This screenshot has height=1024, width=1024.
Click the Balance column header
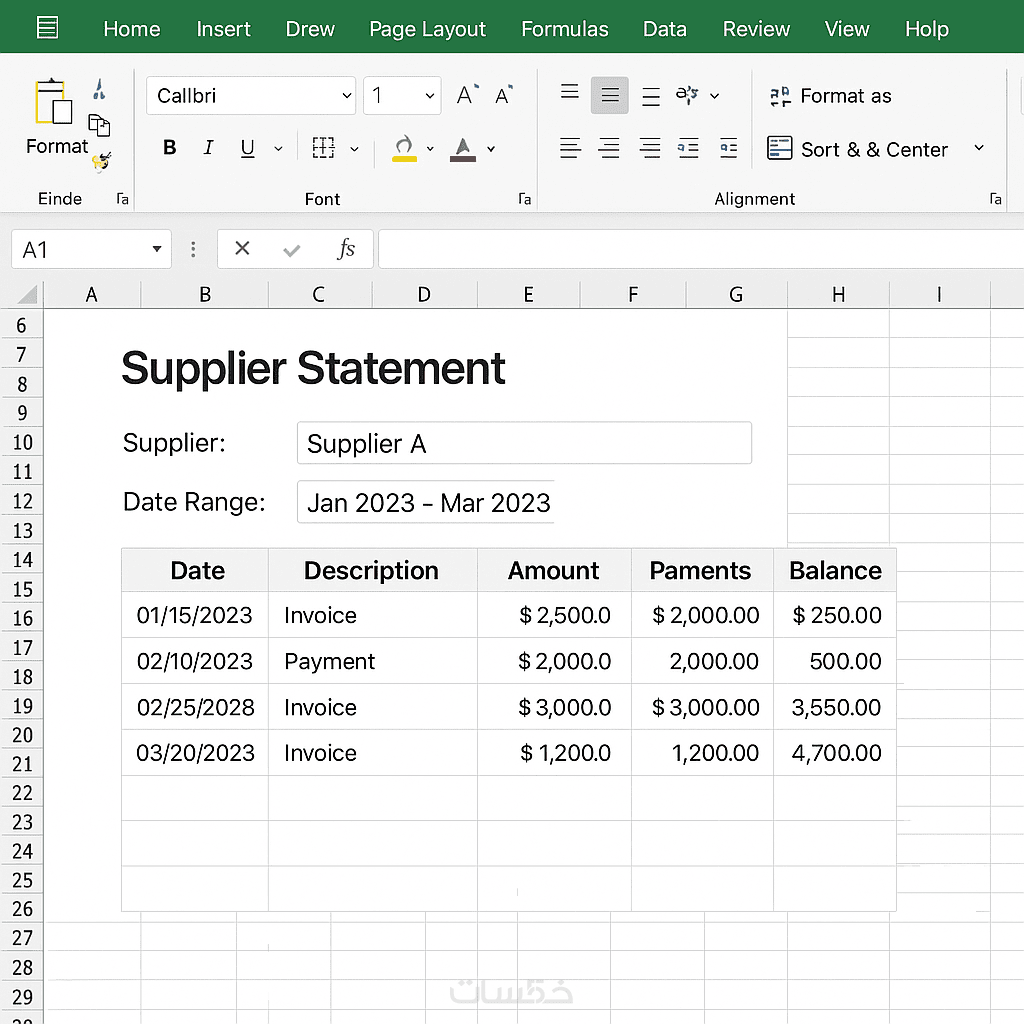835,570
